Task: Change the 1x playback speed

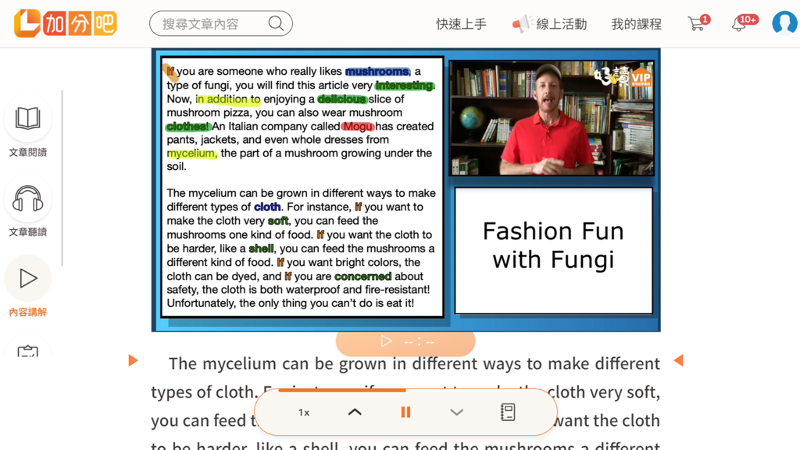Action: [304, 412]
